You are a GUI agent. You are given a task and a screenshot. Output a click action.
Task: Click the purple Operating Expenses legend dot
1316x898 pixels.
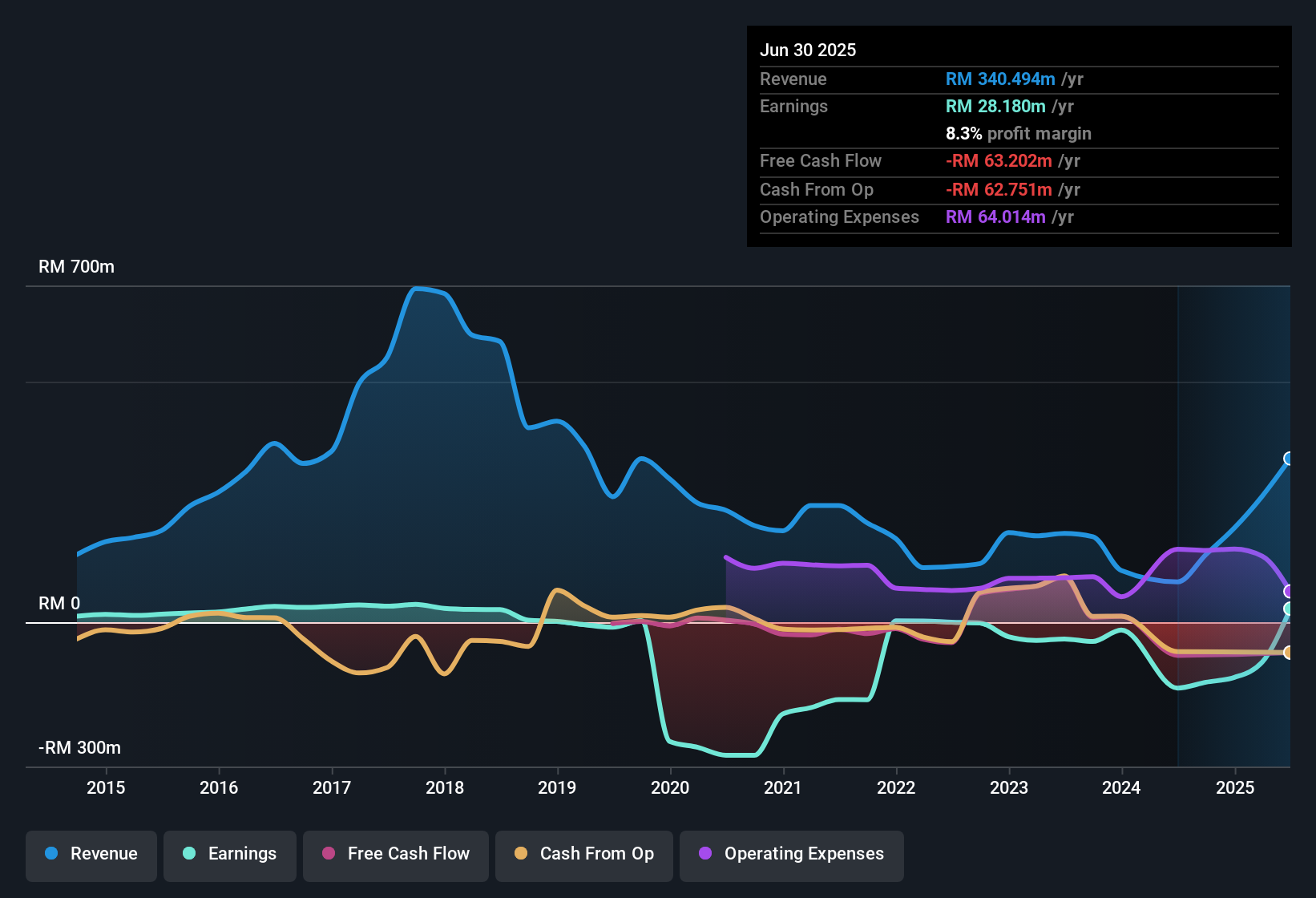click(704, 855)
